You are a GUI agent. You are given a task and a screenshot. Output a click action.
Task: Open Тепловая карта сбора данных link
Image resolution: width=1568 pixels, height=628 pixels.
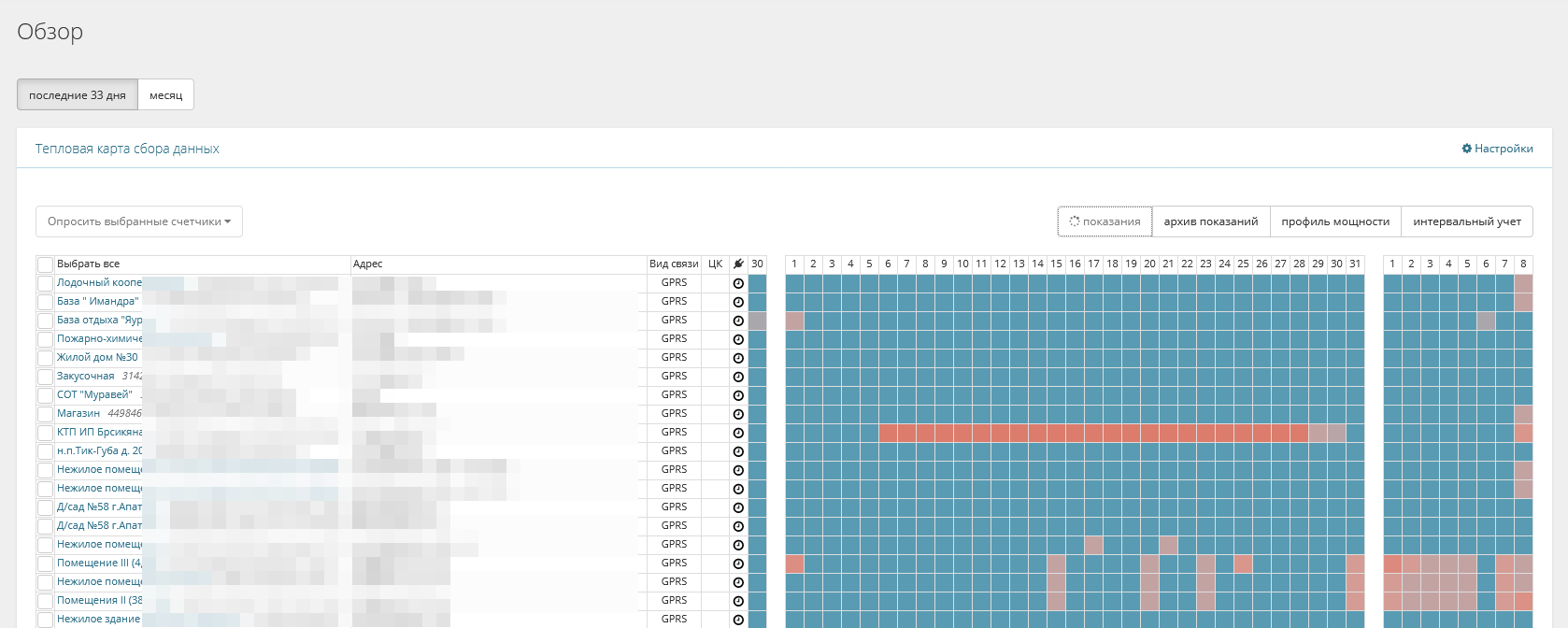[x=127, y=149]
